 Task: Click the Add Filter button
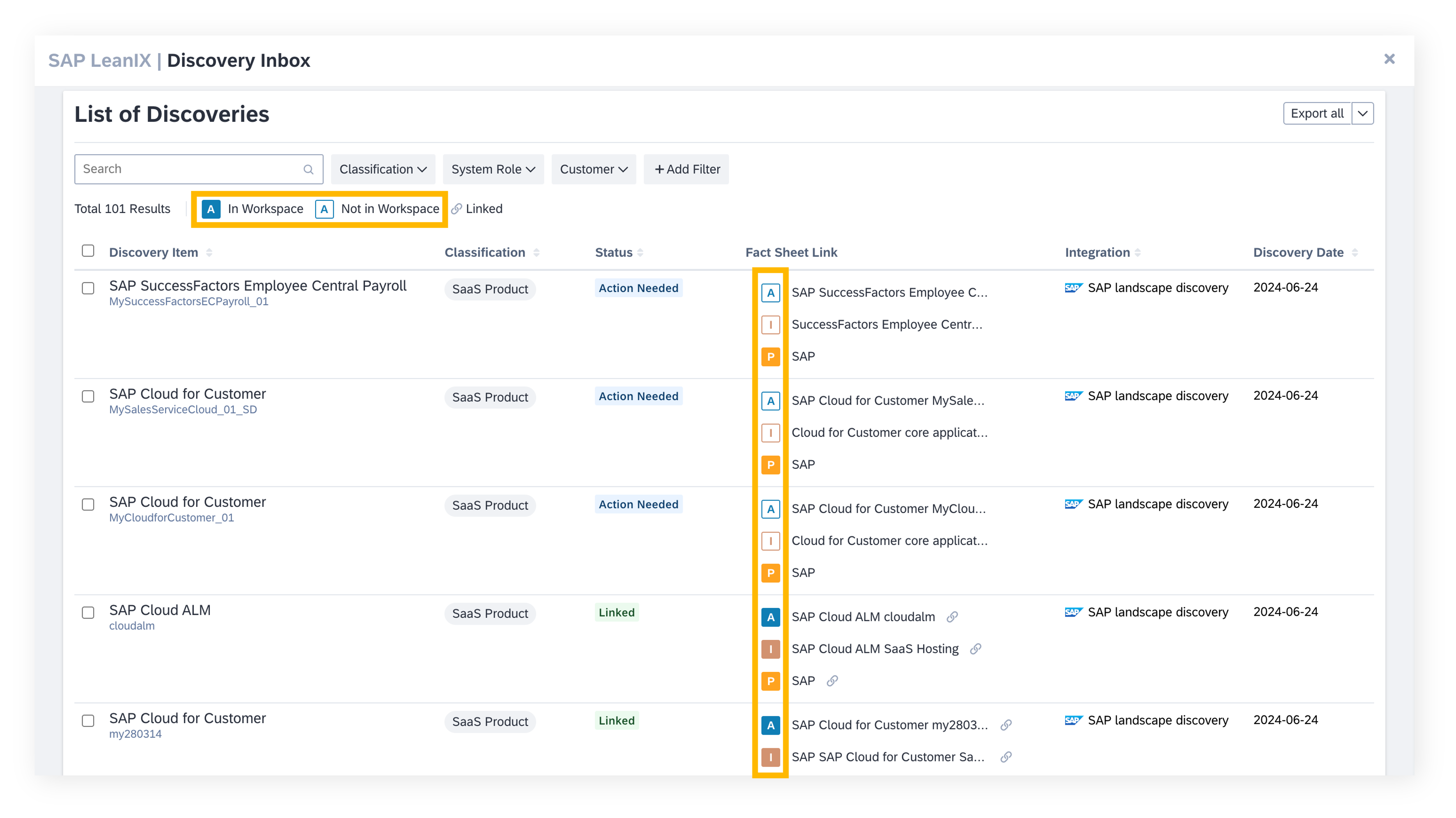coord(686,169)
